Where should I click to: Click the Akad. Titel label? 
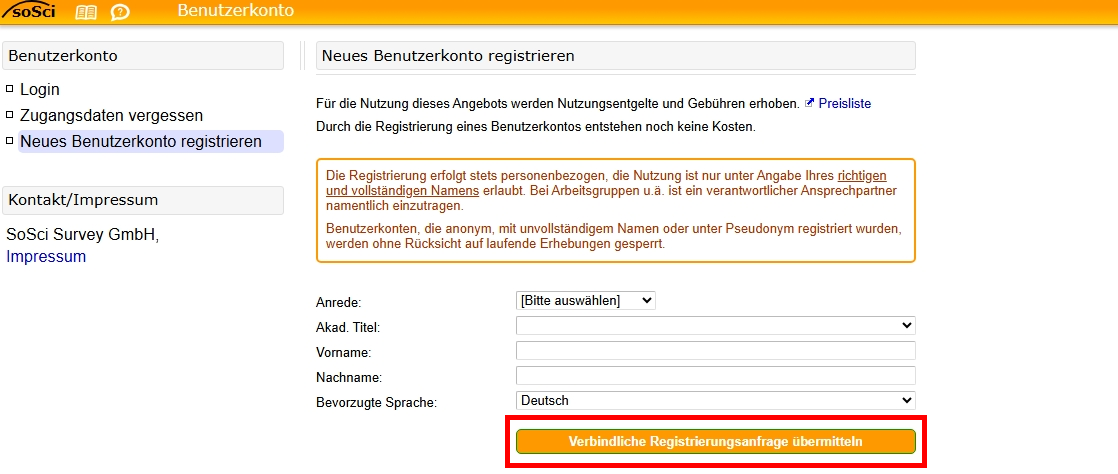(x=348, y=328)
